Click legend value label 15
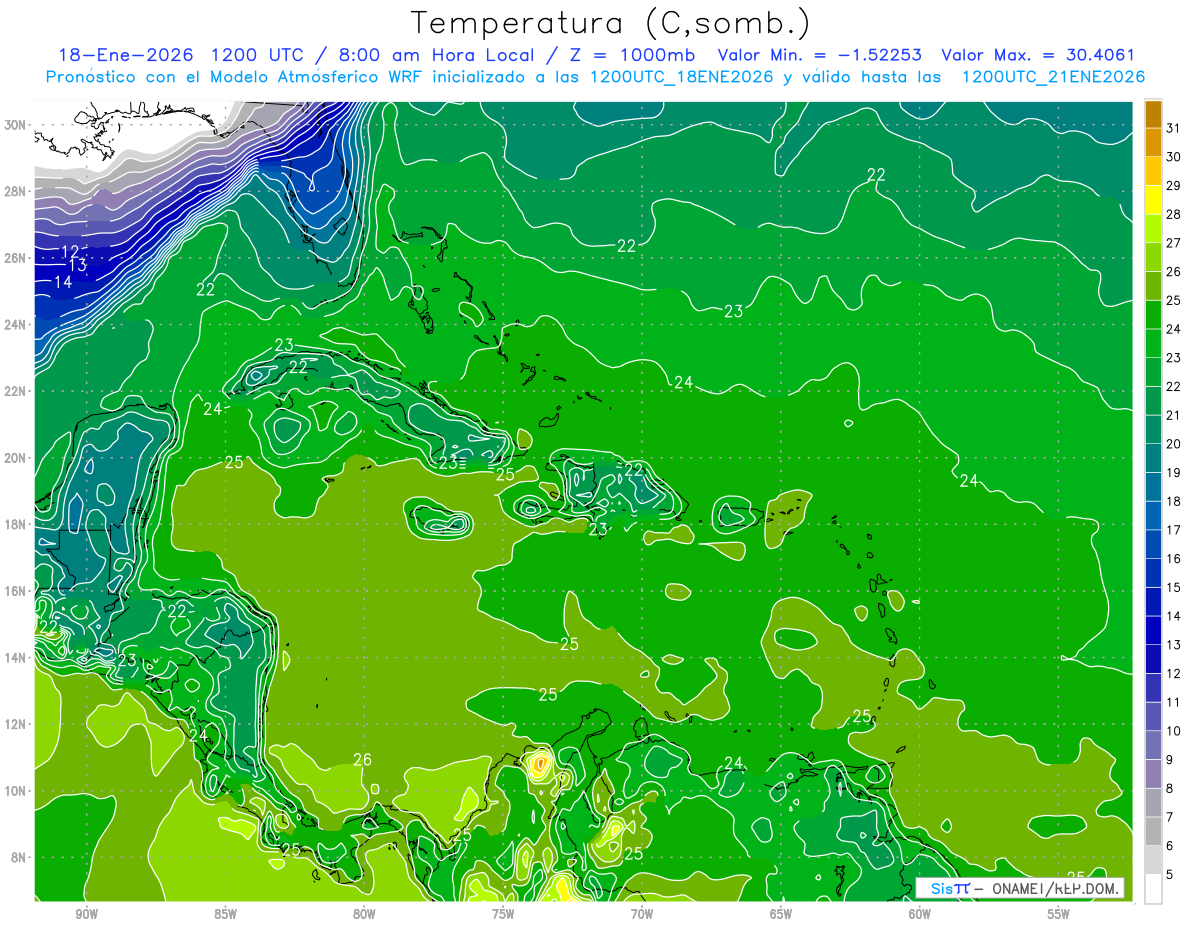Screen dimensions: 1200x927 [1174, 588]
